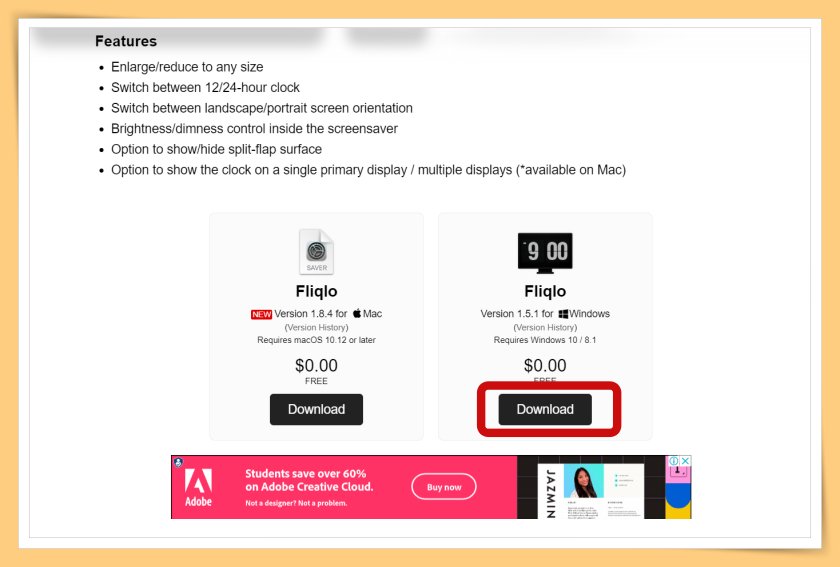The width and height of the screenshot is (840, 567).
Task: Click the red NEW badge
Action: 261,315
